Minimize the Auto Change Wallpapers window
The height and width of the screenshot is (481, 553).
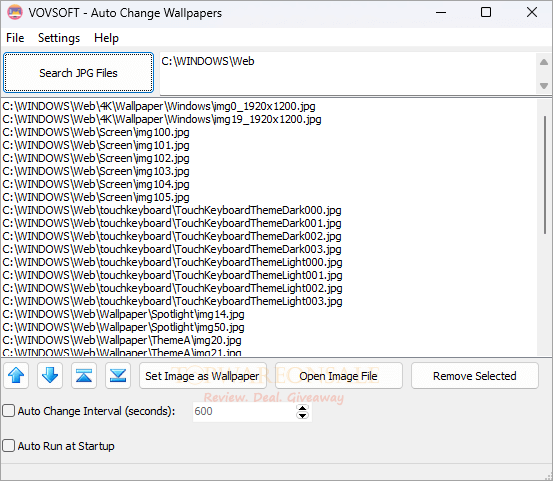(441, 13)
